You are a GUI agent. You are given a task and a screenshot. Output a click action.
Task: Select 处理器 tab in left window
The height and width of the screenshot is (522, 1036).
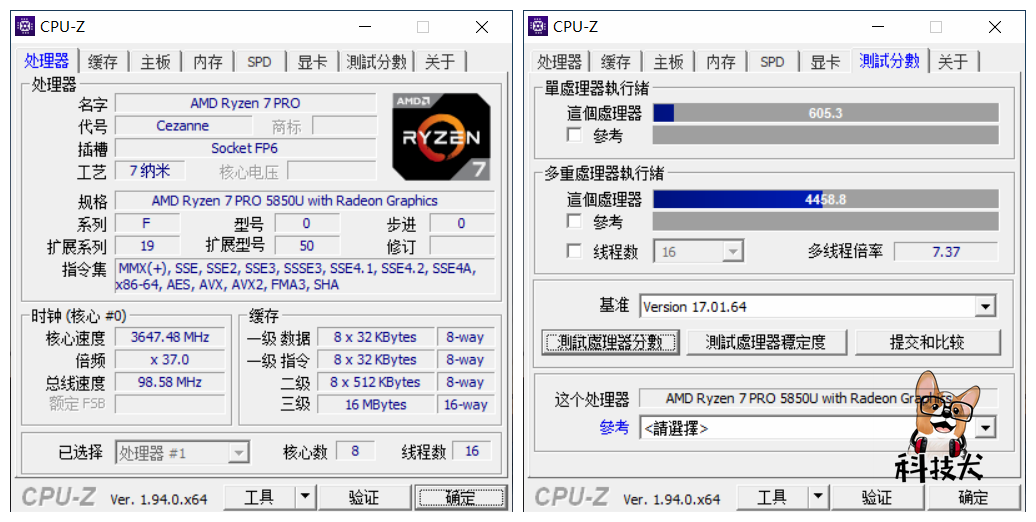click(x=47, y=61)
